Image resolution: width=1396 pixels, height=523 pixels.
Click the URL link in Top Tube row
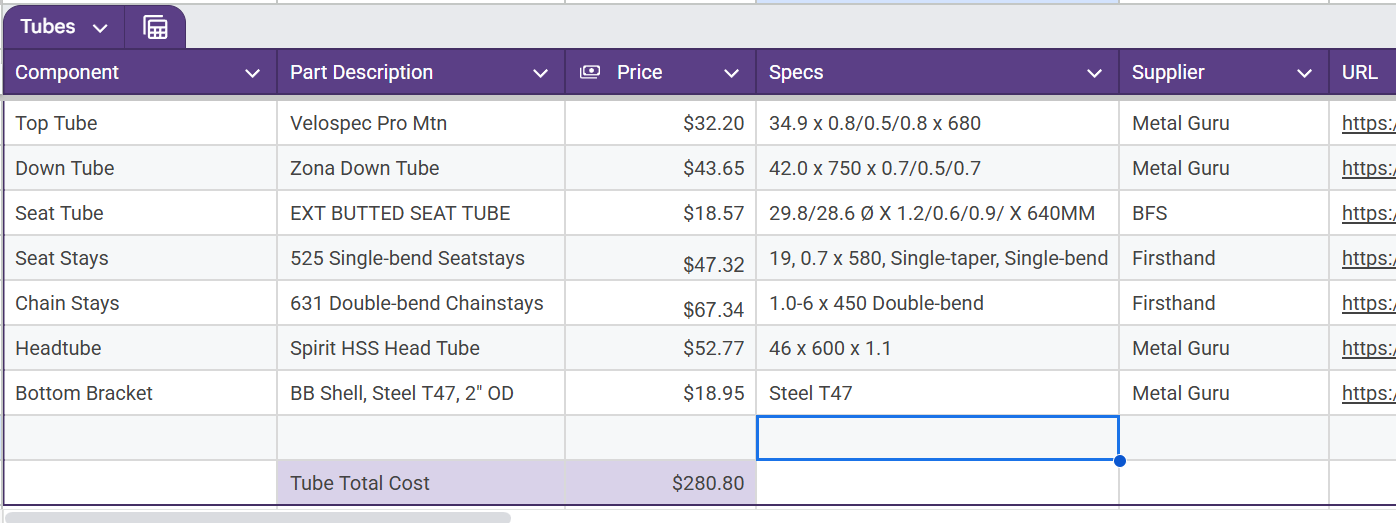(1368, 123)
